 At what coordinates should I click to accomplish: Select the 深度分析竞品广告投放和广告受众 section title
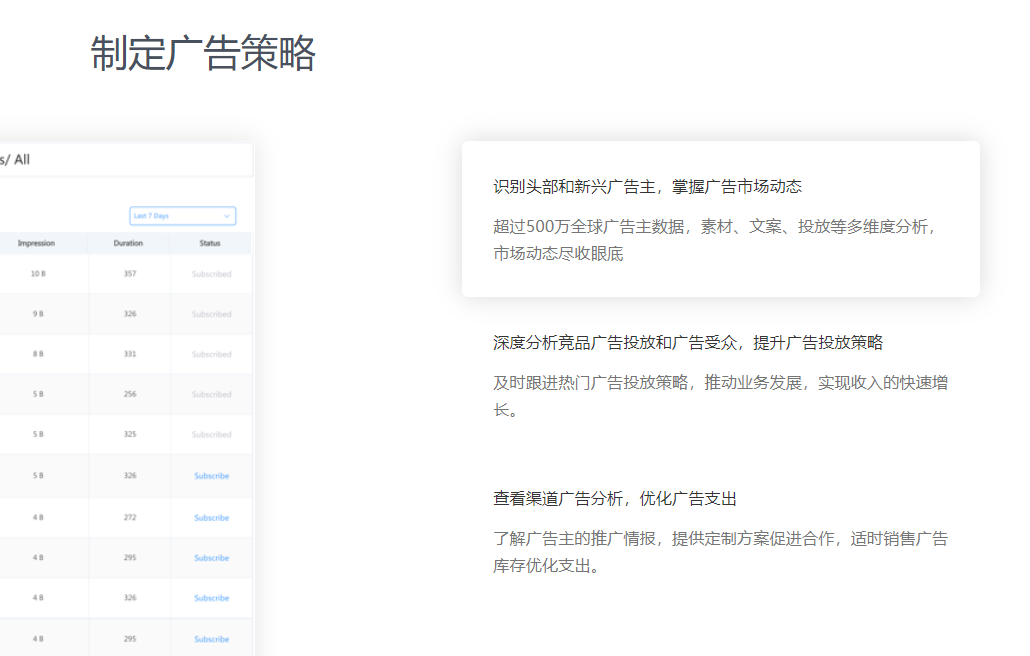(x=688, y=343)
